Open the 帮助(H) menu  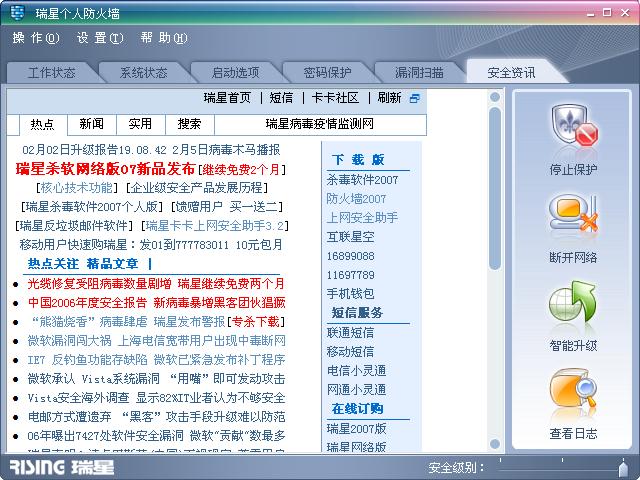point(164,38)
